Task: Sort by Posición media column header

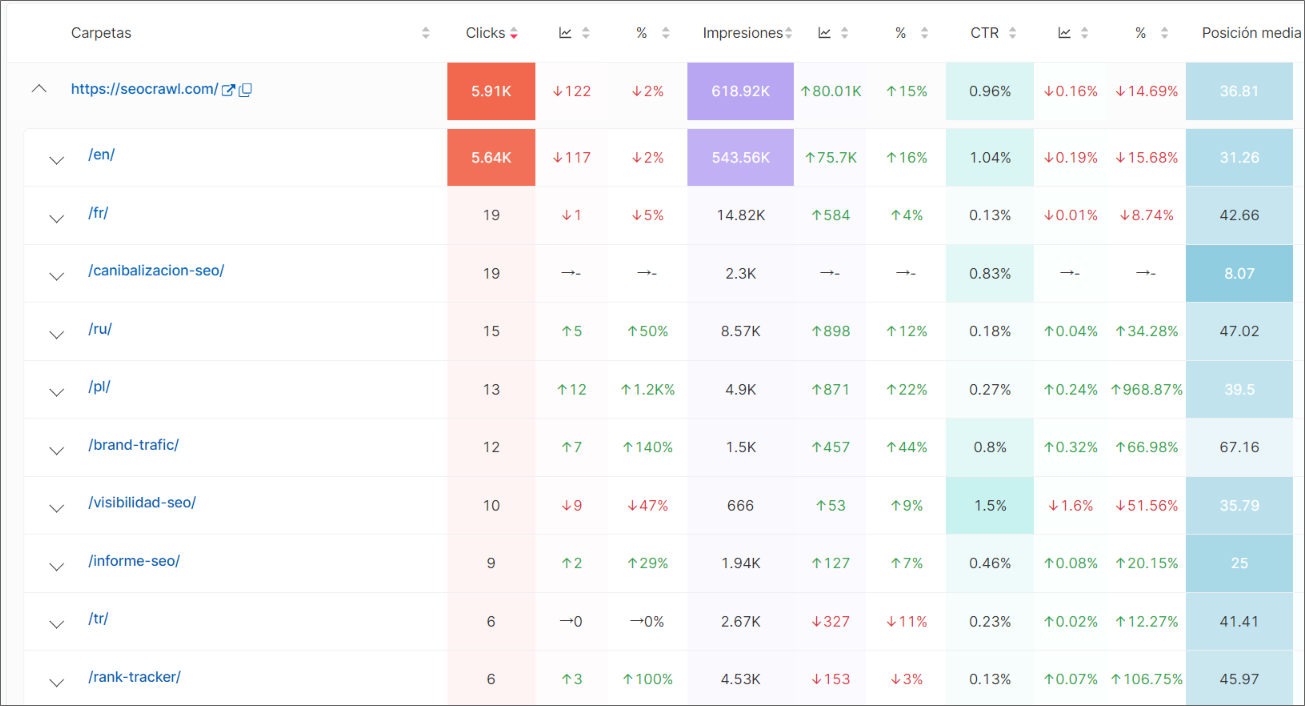Action: click(1251, 33)
